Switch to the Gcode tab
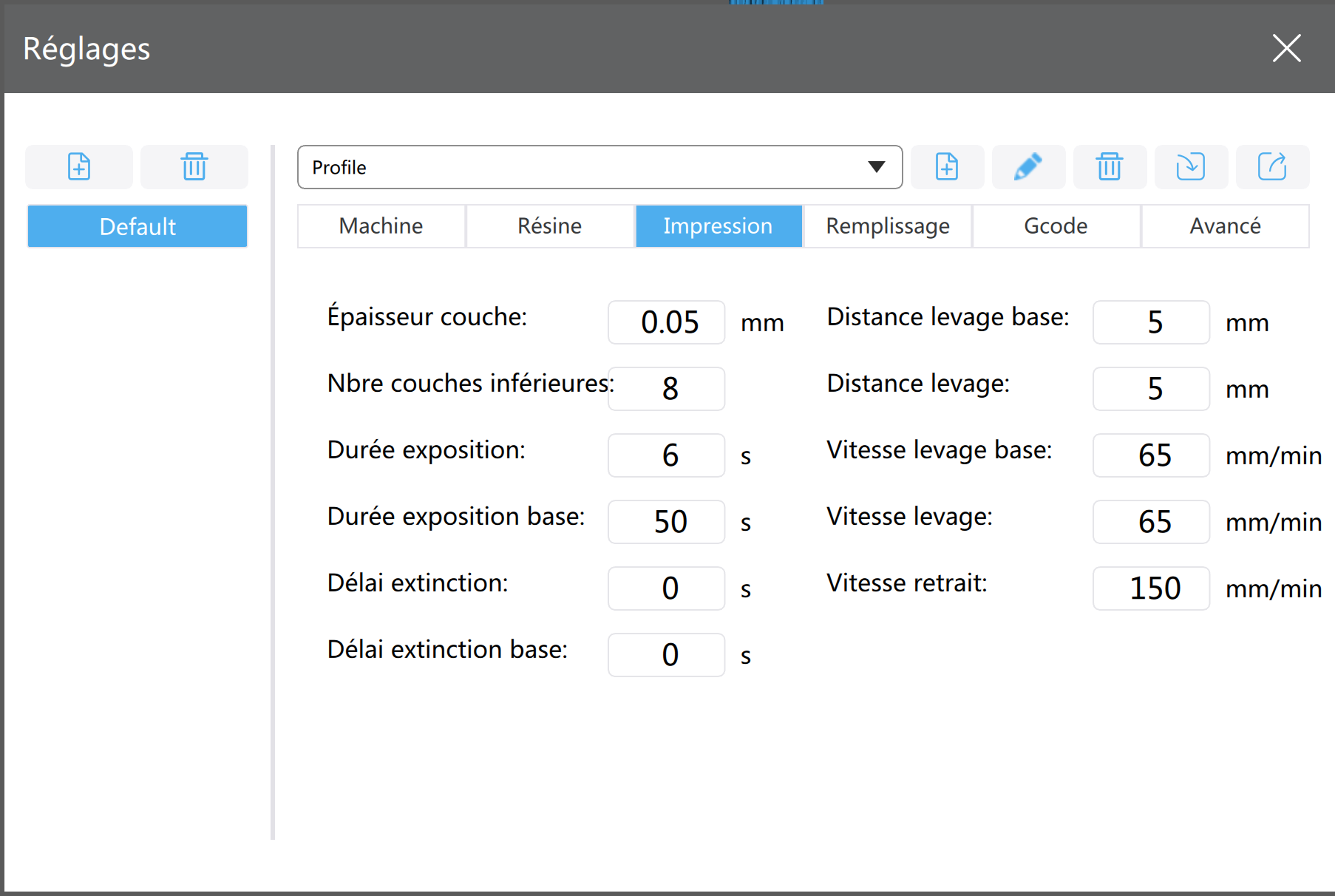 tap(1056, 226)
